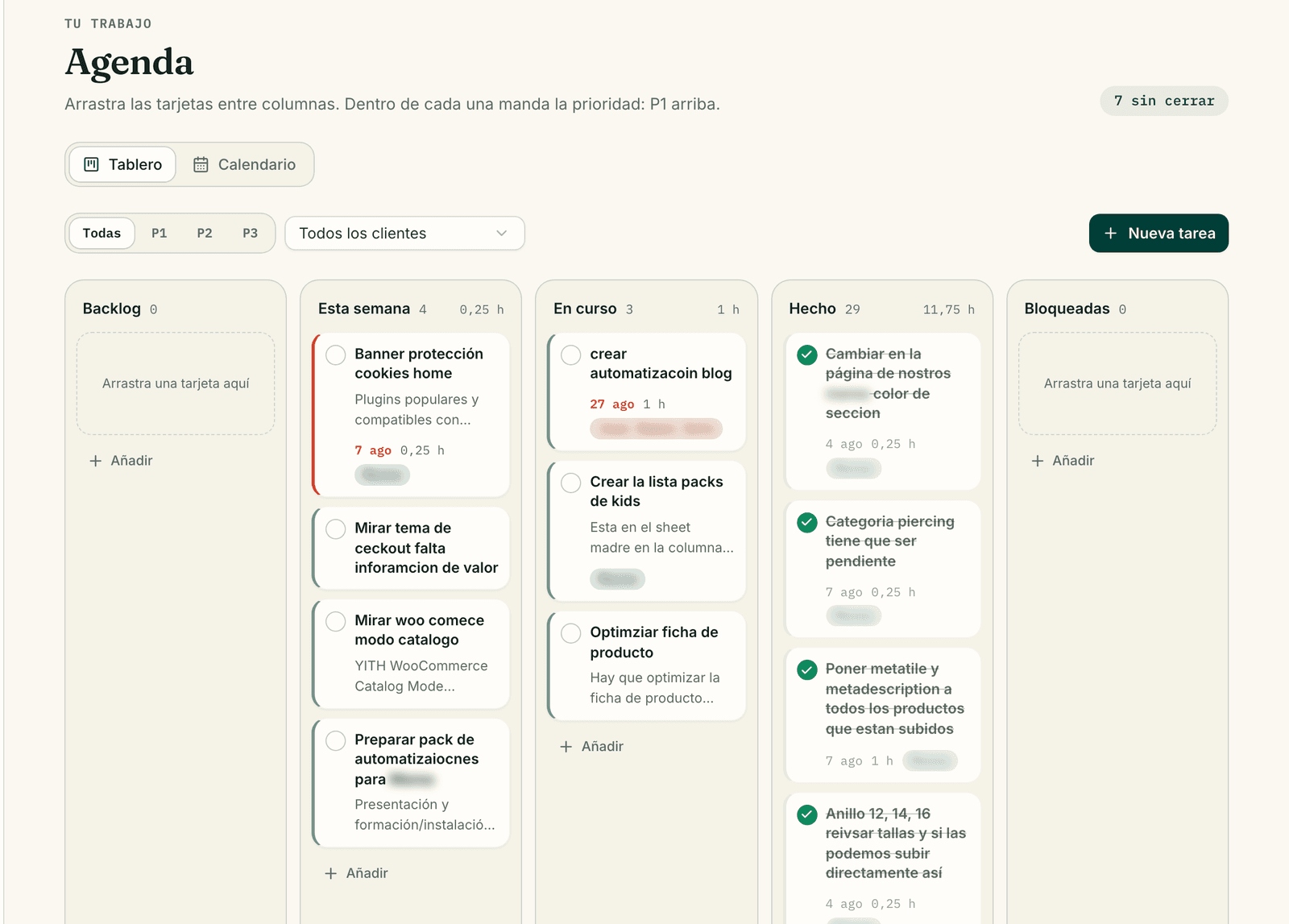The image size is (1289, 924).
Task: Click the Backlog empty drop zone
Action: pyautogui.click(x=176, y=383)
